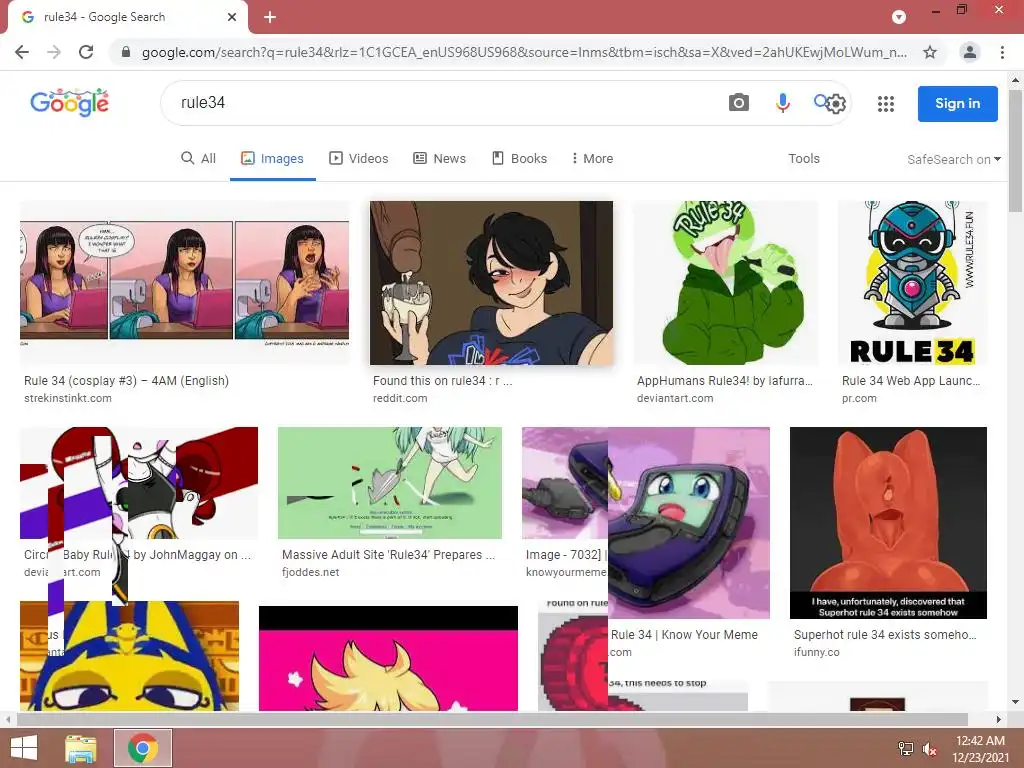Reload the current Google page

tap(86, 52)
